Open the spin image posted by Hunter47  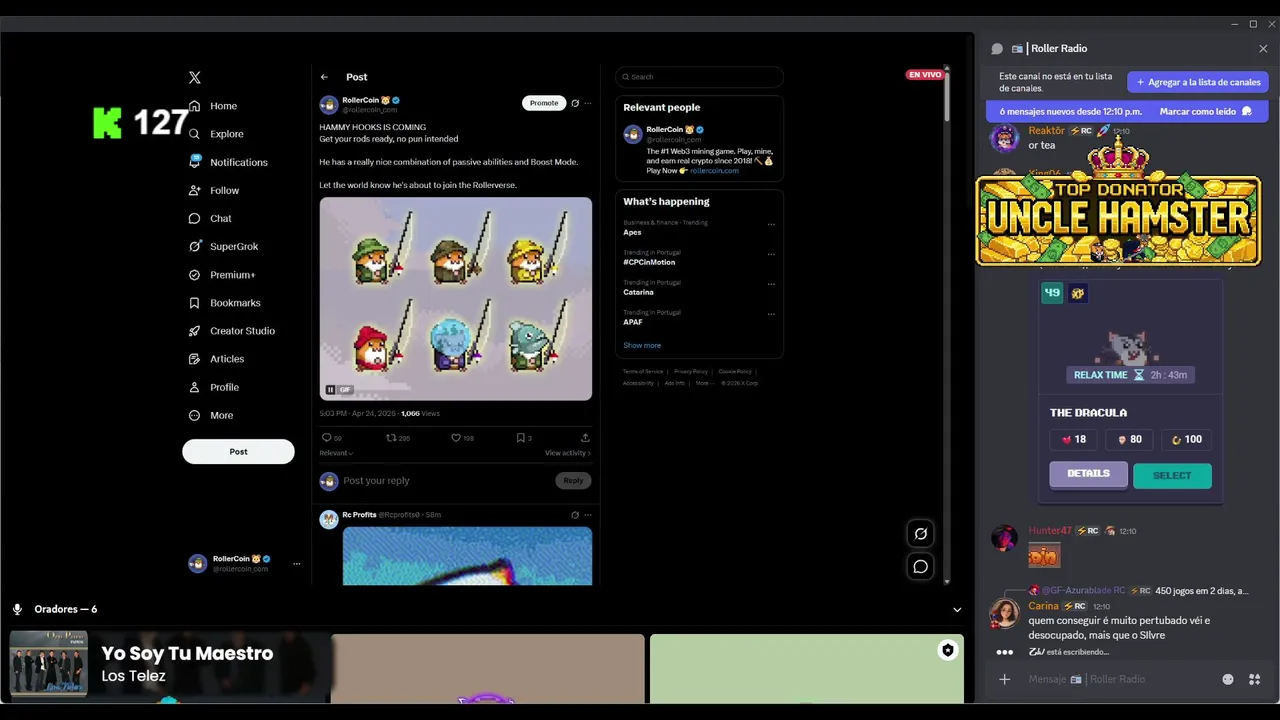click(x=1044, y=556)
